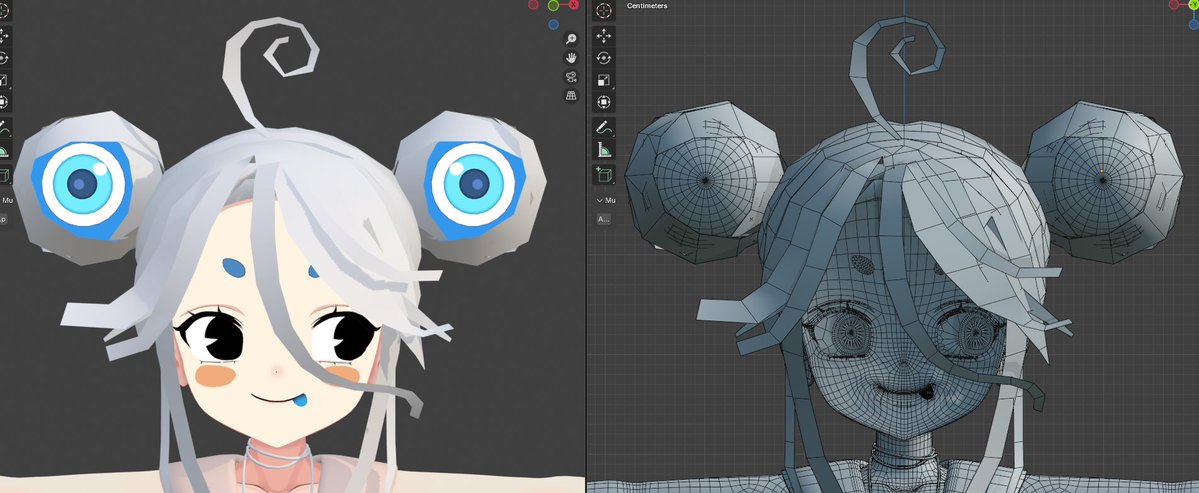The height and width of the screenshot is (493, 1199).
Task: Click the 'A...' button below Mu panel
Action: (603, 219)
